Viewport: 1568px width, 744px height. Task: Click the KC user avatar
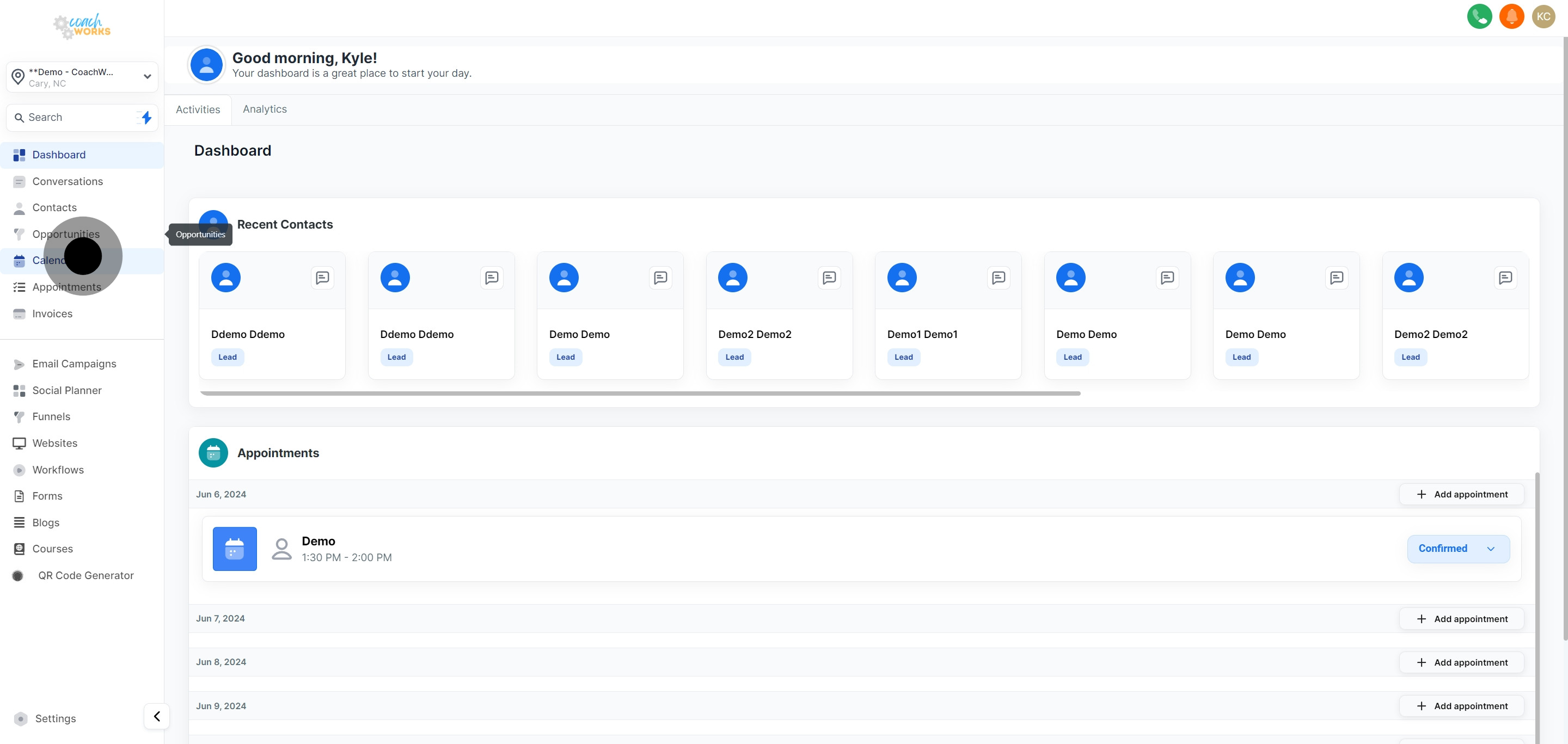[1543, 16]
